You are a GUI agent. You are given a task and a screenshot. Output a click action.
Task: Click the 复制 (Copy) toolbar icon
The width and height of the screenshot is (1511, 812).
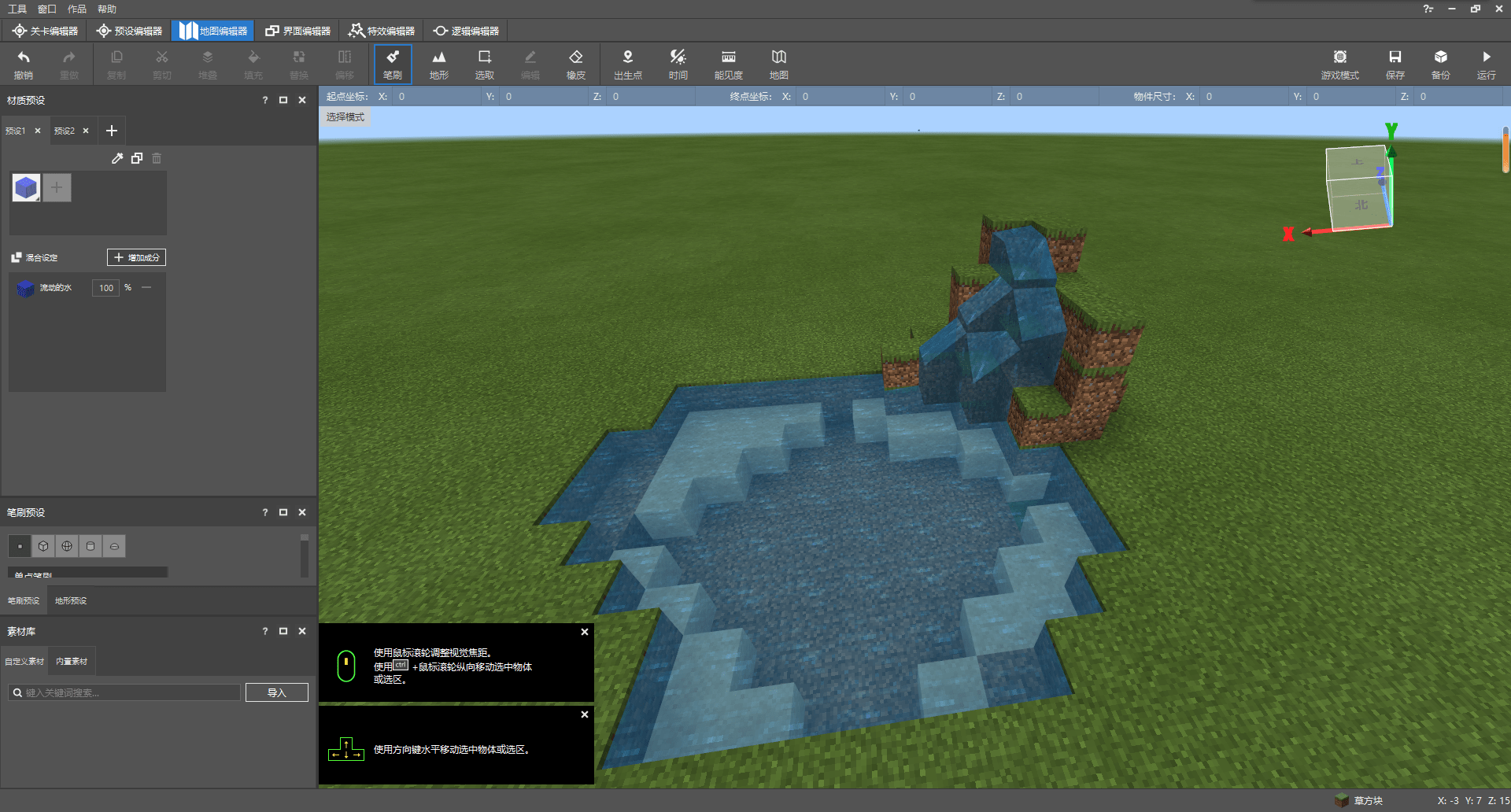116,65
